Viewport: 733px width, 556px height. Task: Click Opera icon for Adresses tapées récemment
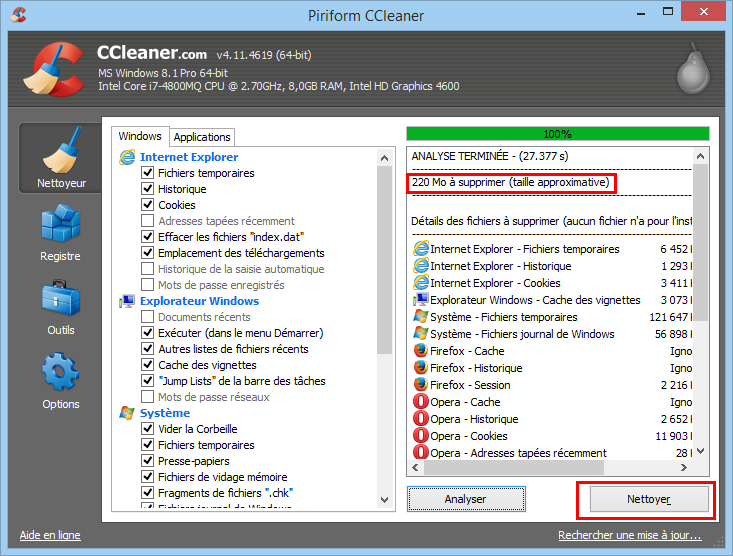click(x=421, y=452)
